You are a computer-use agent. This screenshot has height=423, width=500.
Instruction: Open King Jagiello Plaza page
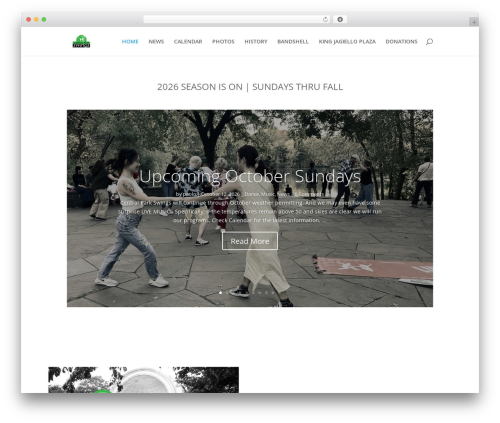347,42
